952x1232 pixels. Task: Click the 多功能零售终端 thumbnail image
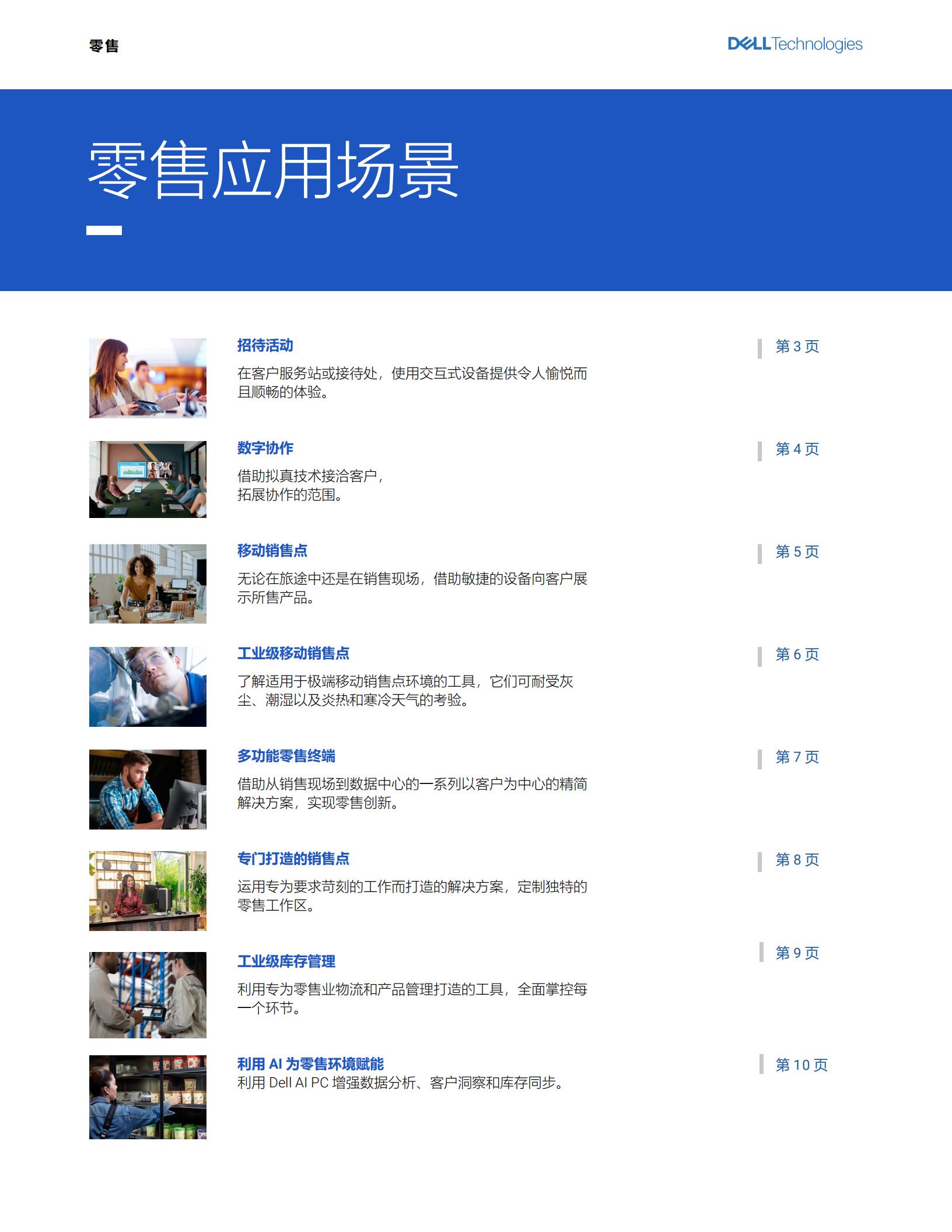click(x=148, y=789)
